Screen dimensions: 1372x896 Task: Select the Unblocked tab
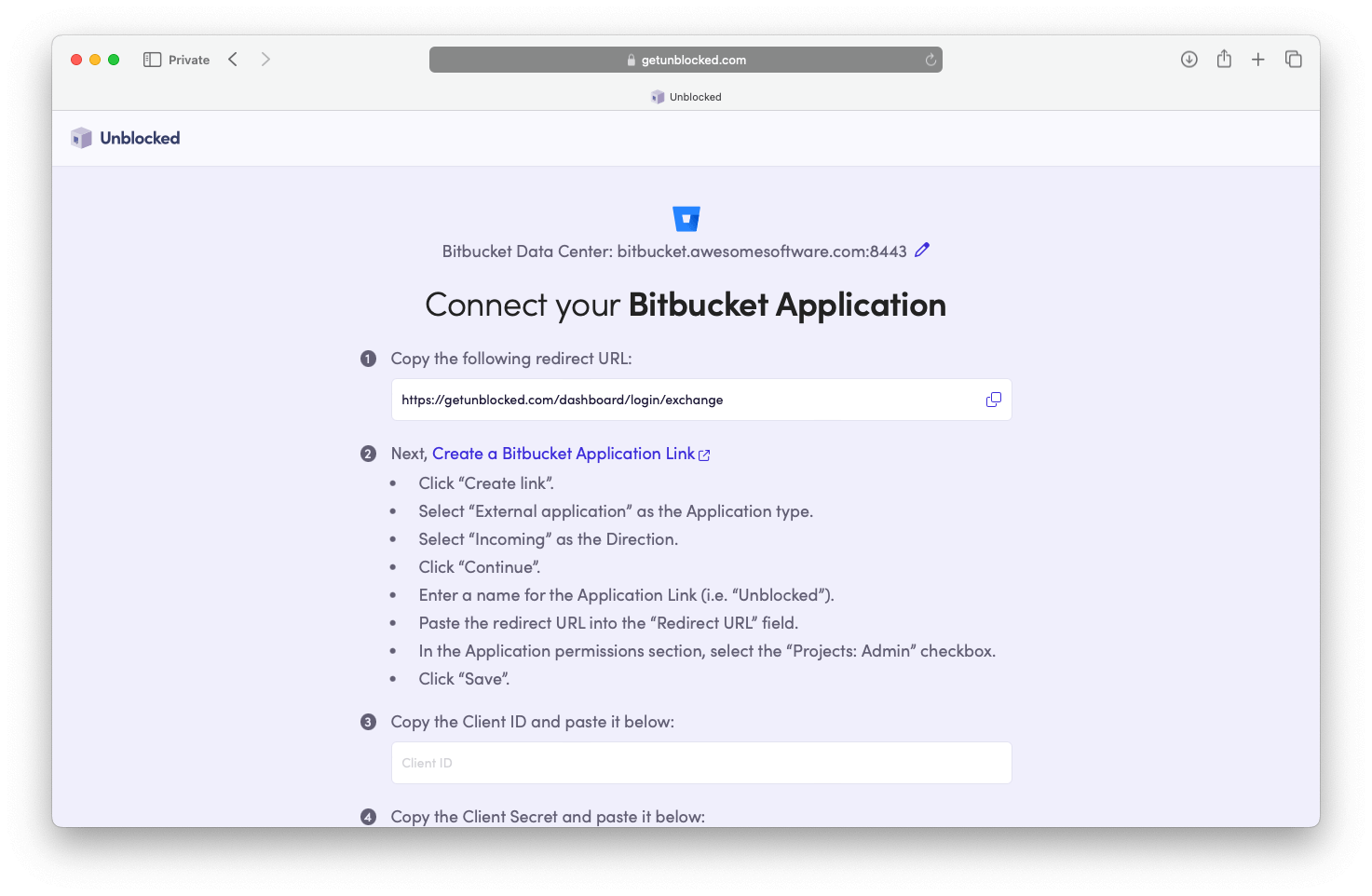(x=686, y=97)
